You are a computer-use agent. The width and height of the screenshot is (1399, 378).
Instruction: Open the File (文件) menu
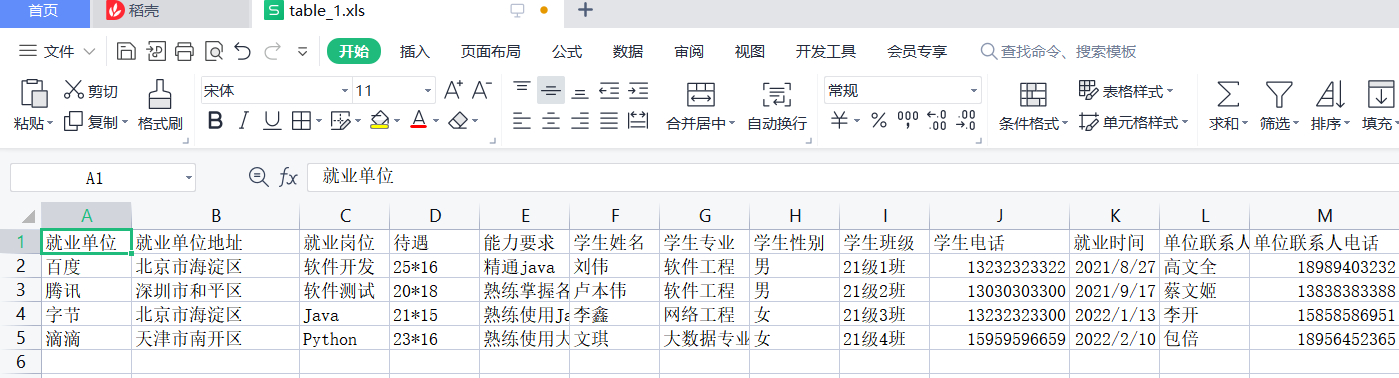point(58,51)
